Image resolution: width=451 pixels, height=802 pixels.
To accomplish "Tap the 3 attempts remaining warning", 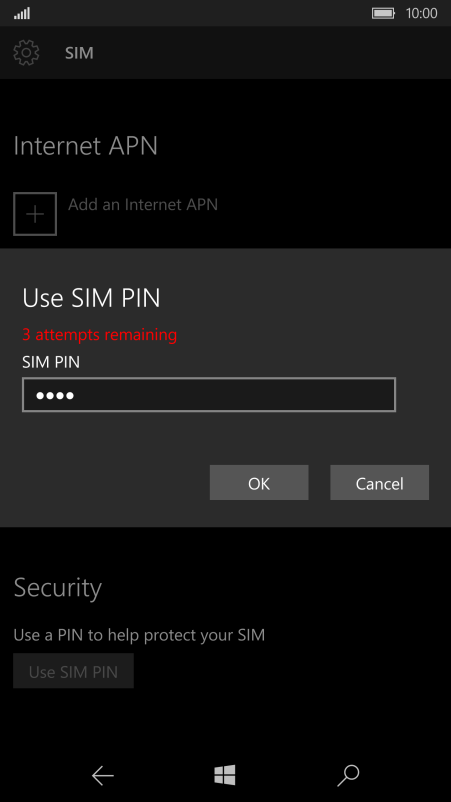I will tap(100, 335).
